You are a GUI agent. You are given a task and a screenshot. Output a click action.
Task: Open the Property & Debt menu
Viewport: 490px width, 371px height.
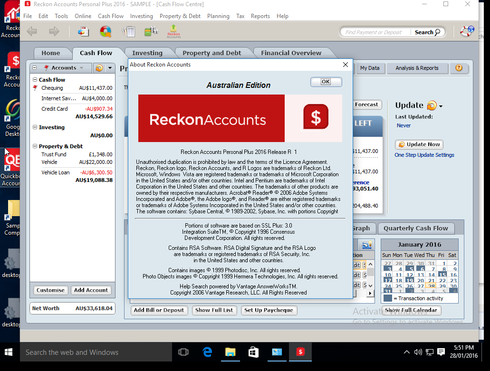click(x=180, y=16)
